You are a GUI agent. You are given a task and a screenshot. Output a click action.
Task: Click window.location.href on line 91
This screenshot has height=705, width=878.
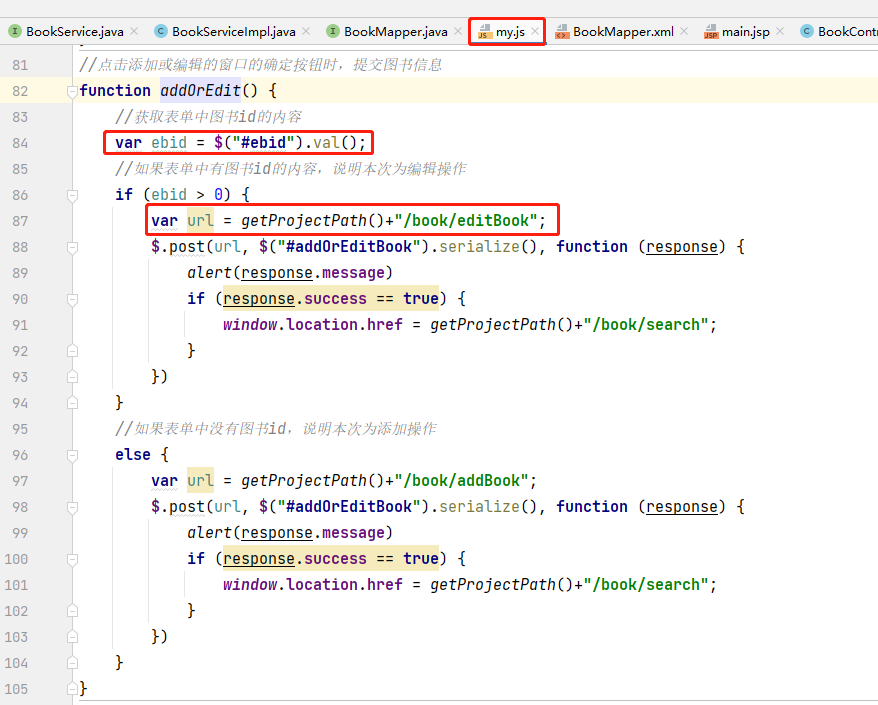[312, 325]
